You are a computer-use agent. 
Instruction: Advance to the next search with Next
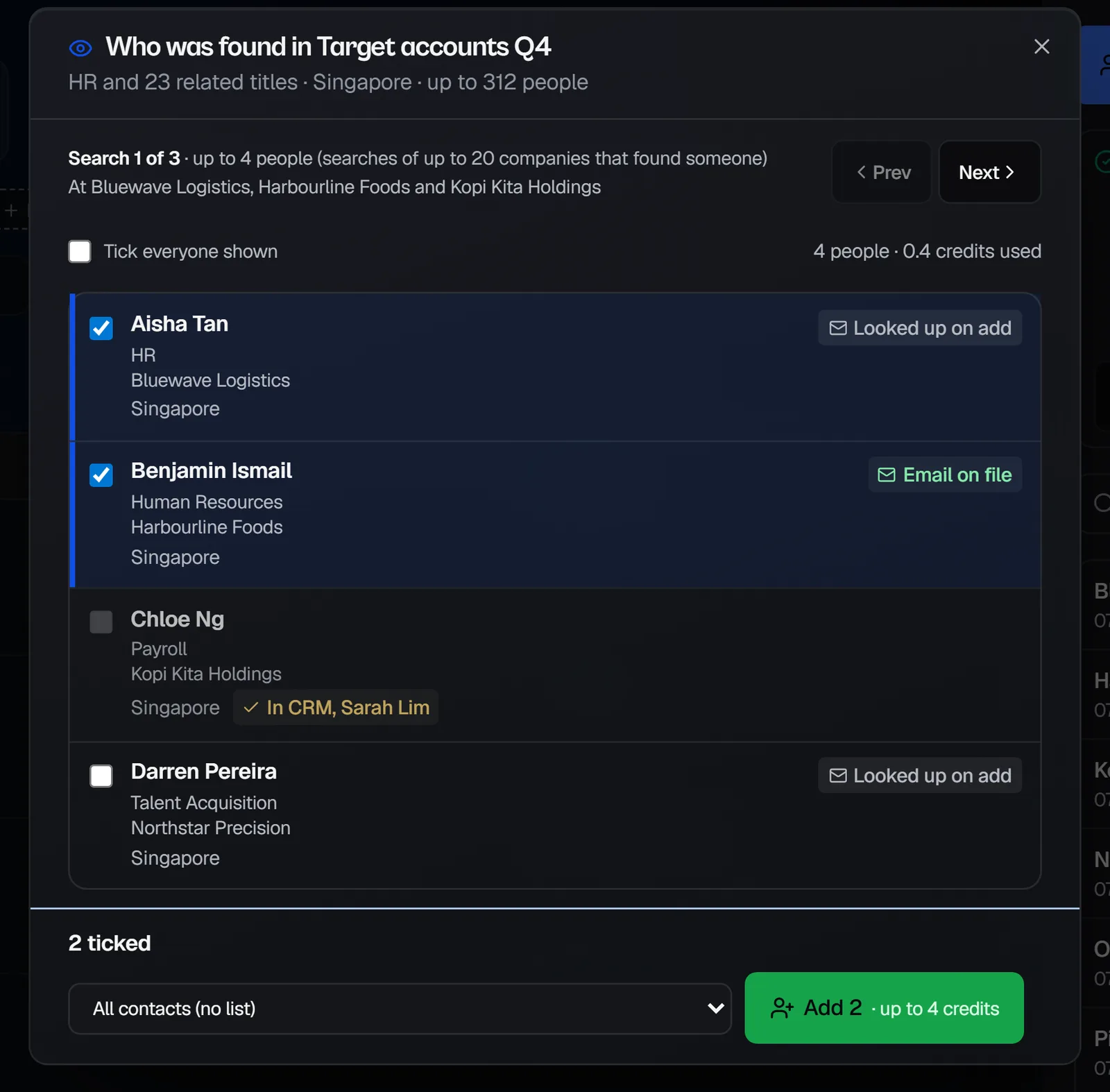coord(989,172)
